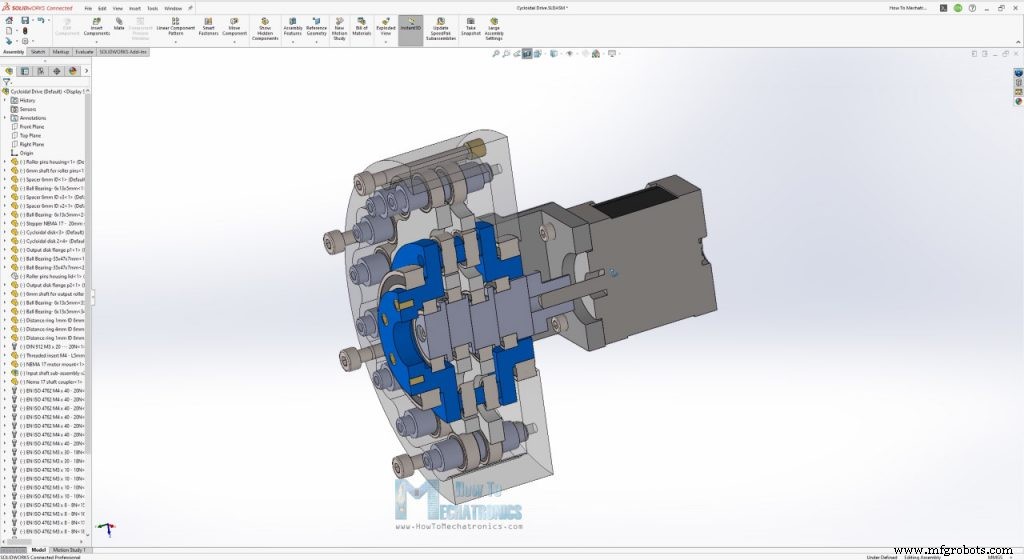Click the tree filter funnel icon
The image size is (1024, 560).
point(7,82)
